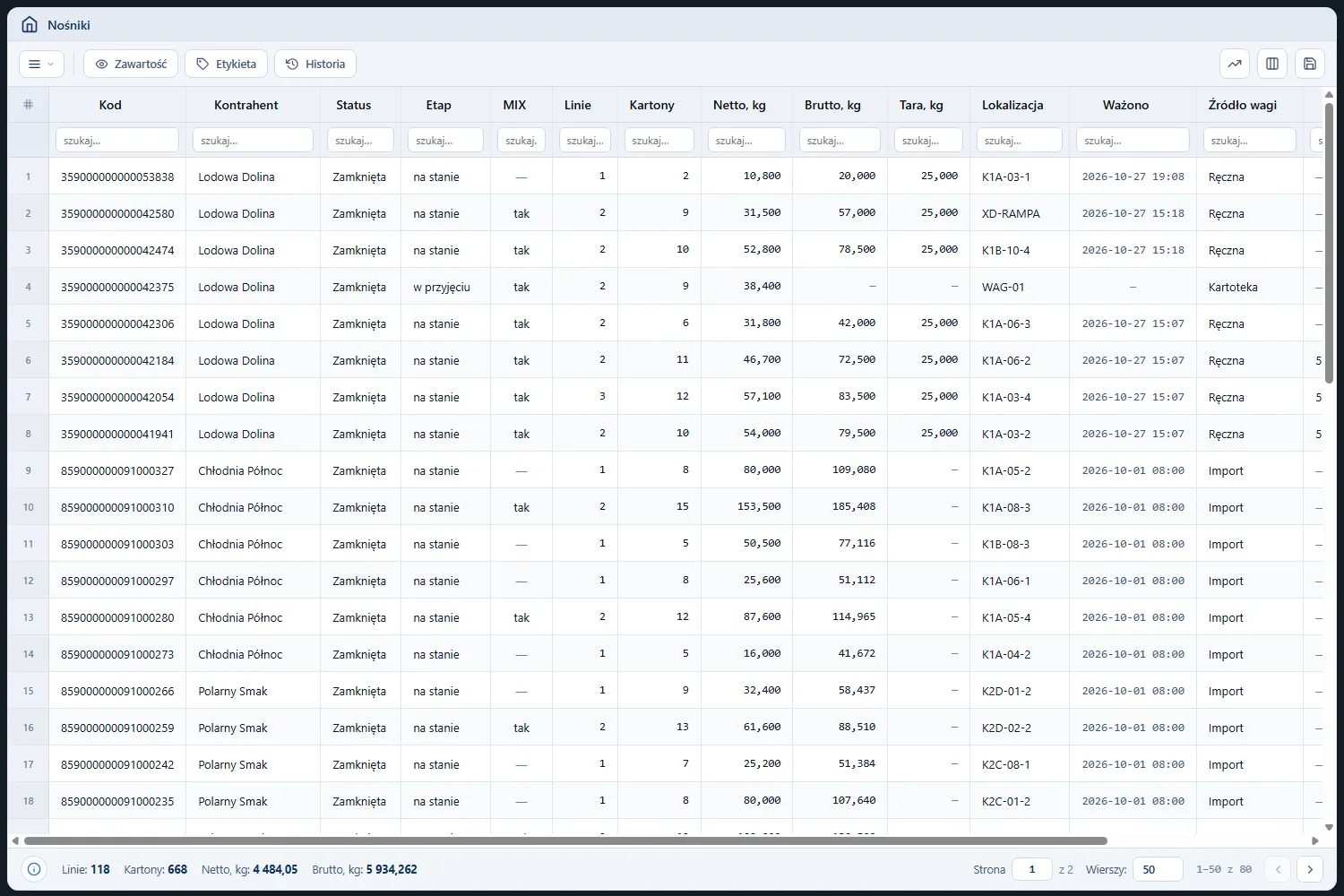Click location K2D-02-2 cell
The width and height of the screenshot is (1344, 896).
pyautogui.click(x=1006, y=728)
